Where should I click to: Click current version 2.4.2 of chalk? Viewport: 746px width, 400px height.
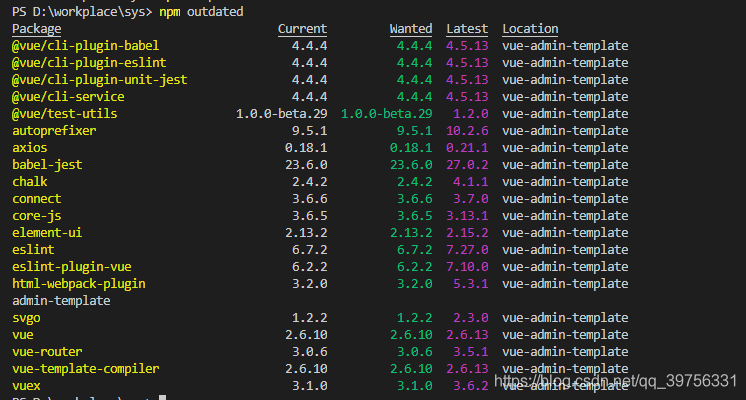310,182
